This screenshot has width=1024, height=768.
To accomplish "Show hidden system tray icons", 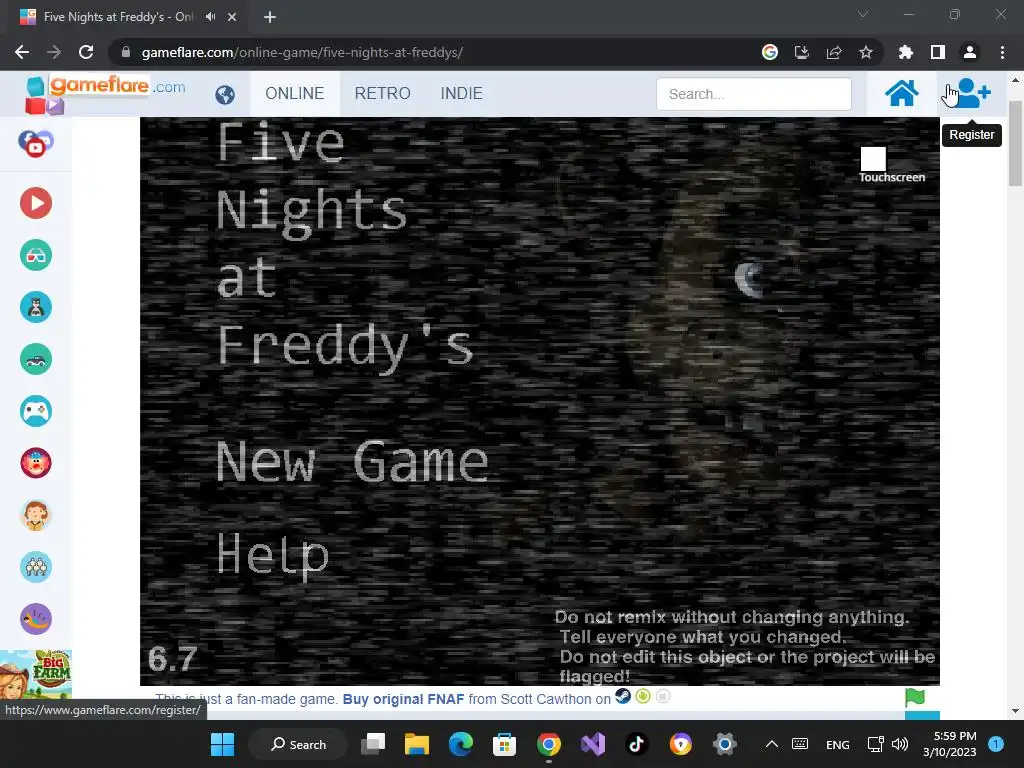I will [771, 744].
